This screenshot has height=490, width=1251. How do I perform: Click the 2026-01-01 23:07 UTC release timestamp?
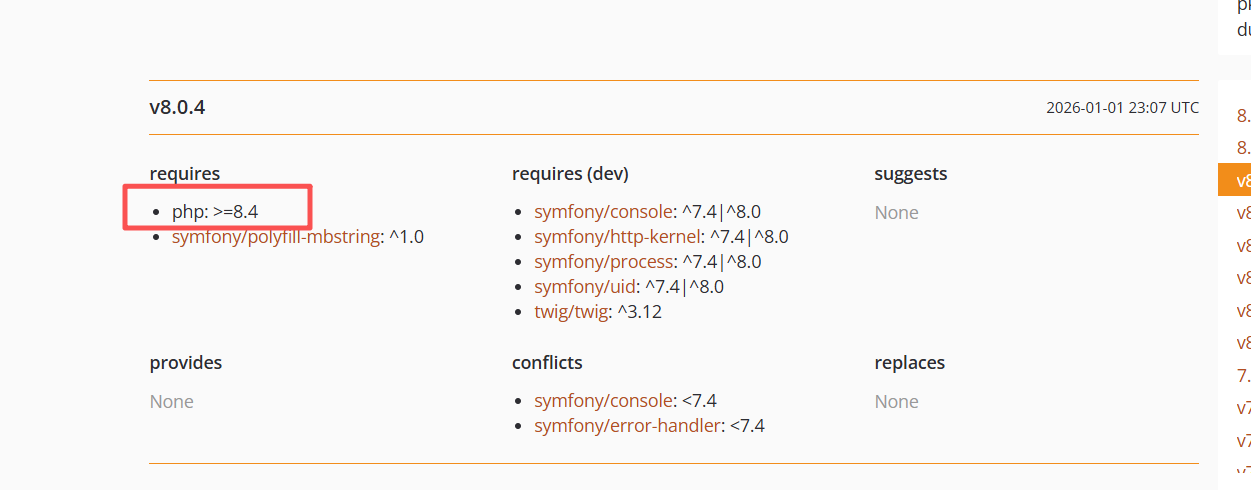coord(1122,108)
